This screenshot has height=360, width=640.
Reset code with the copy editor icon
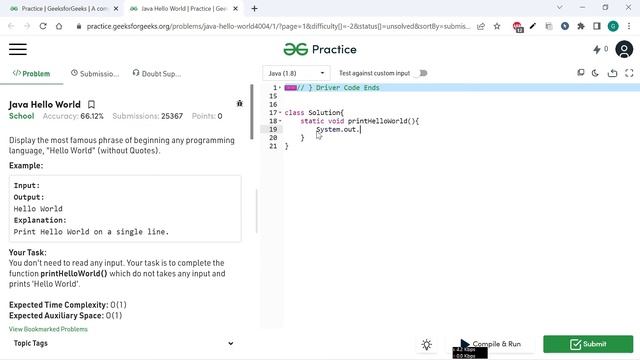(580, 73)
